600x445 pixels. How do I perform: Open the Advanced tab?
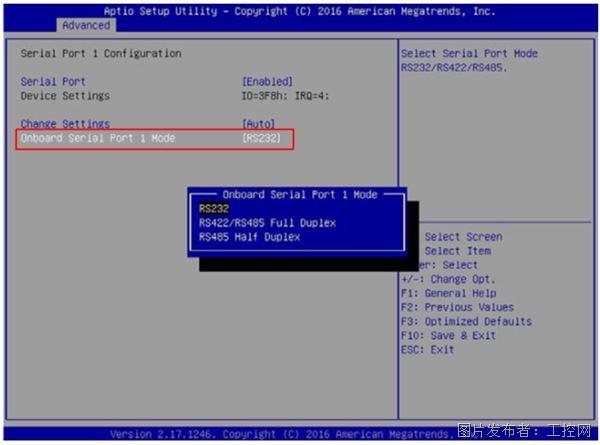[x=86, y=25]
